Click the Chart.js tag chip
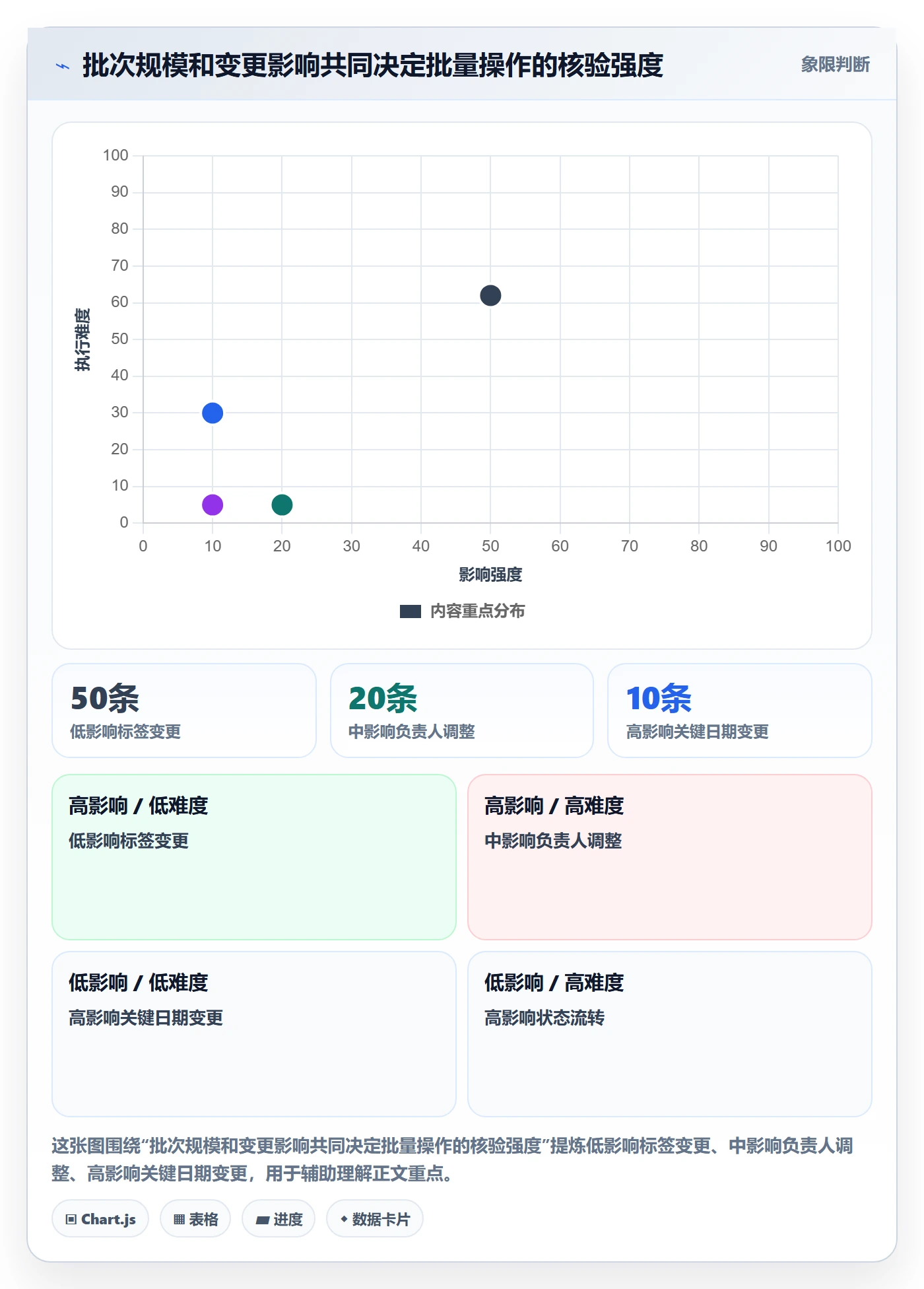Viewport: 924px width, 1289px height. tap(100, 1219)
